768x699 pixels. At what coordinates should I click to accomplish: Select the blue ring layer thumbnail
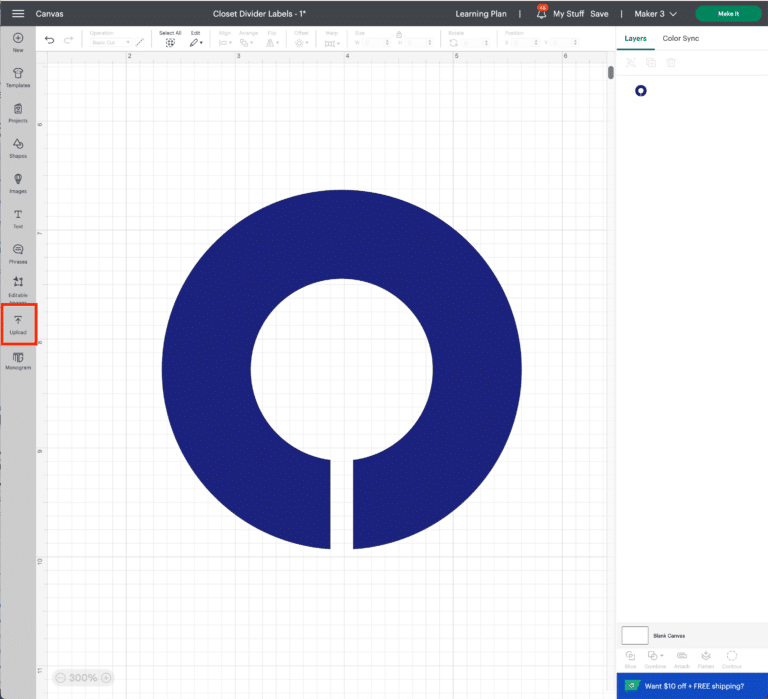(641, 91)
